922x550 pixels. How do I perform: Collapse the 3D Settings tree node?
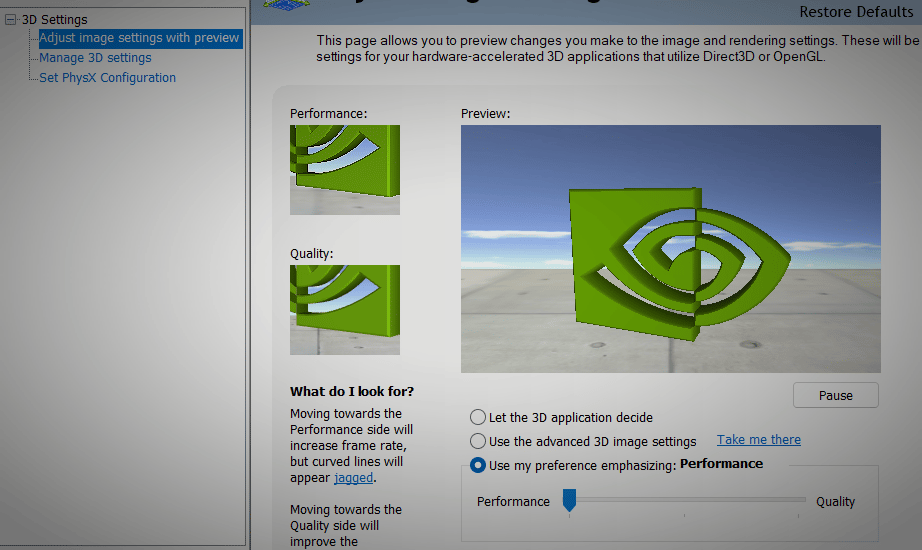point(11,20)
